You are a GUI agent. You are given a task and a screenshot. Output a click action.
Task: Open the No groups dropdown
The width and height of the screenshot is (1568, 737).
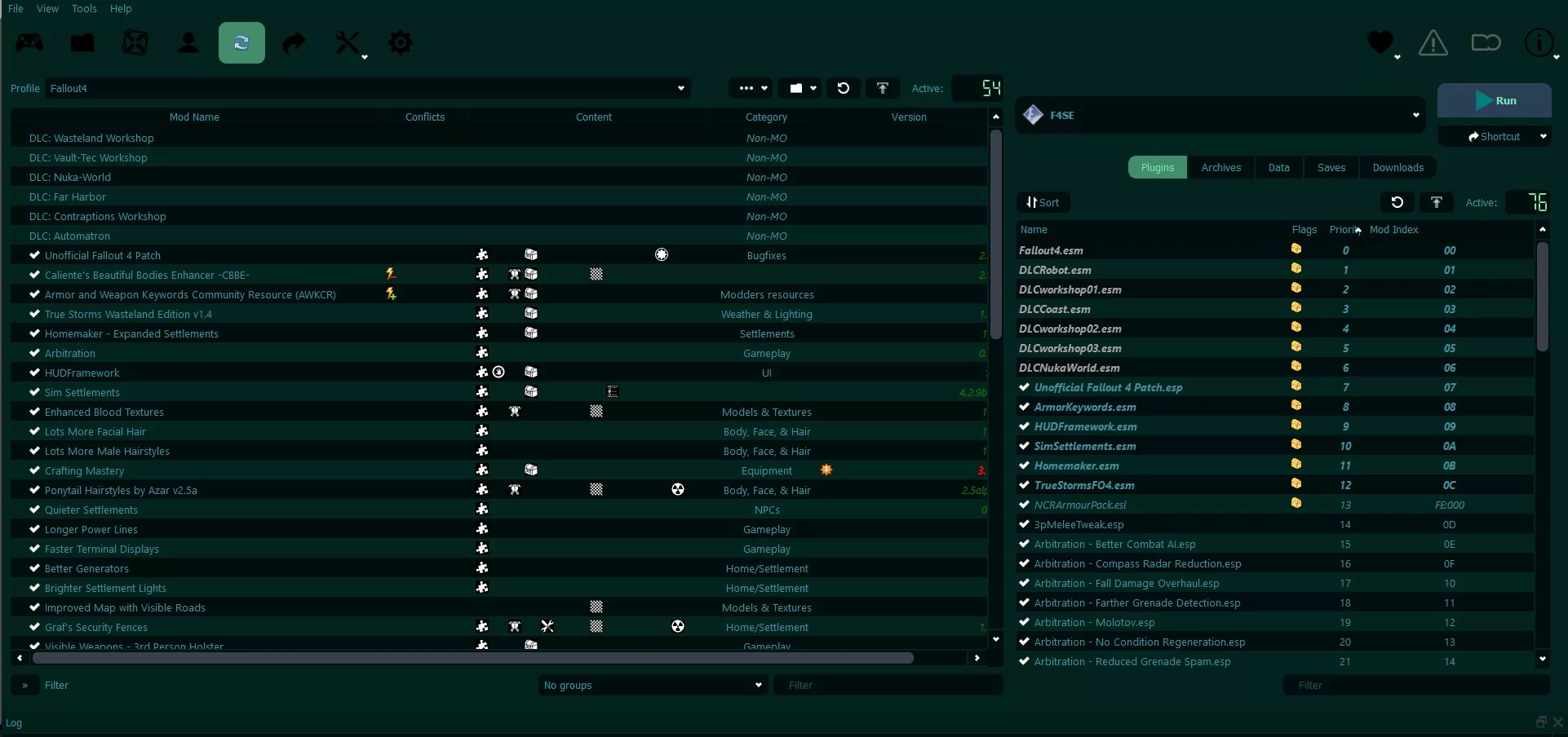click(653, 685)
